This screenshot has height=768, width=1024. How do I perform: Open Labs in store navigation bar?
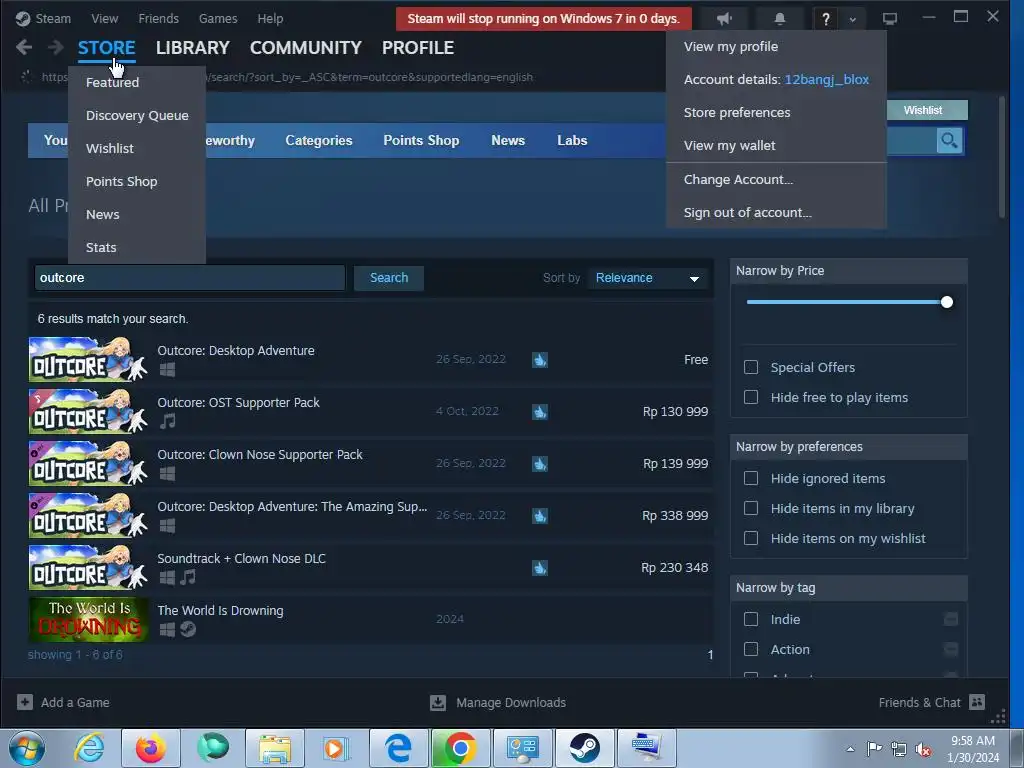[572, 140]
